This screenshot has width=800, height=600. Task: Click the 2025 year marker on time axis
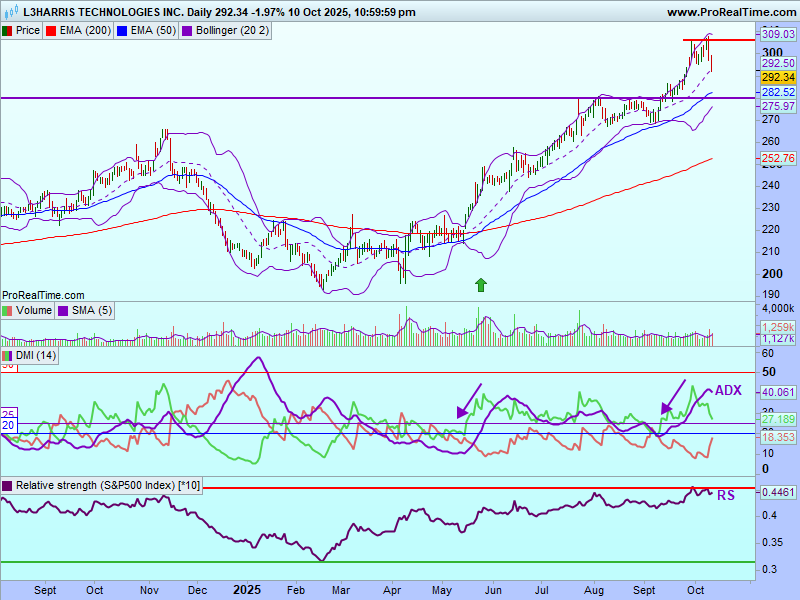(x=246, y=590)
